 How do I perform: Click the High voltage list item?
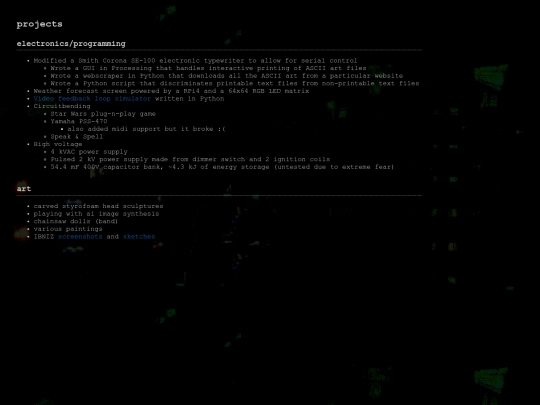58,144
